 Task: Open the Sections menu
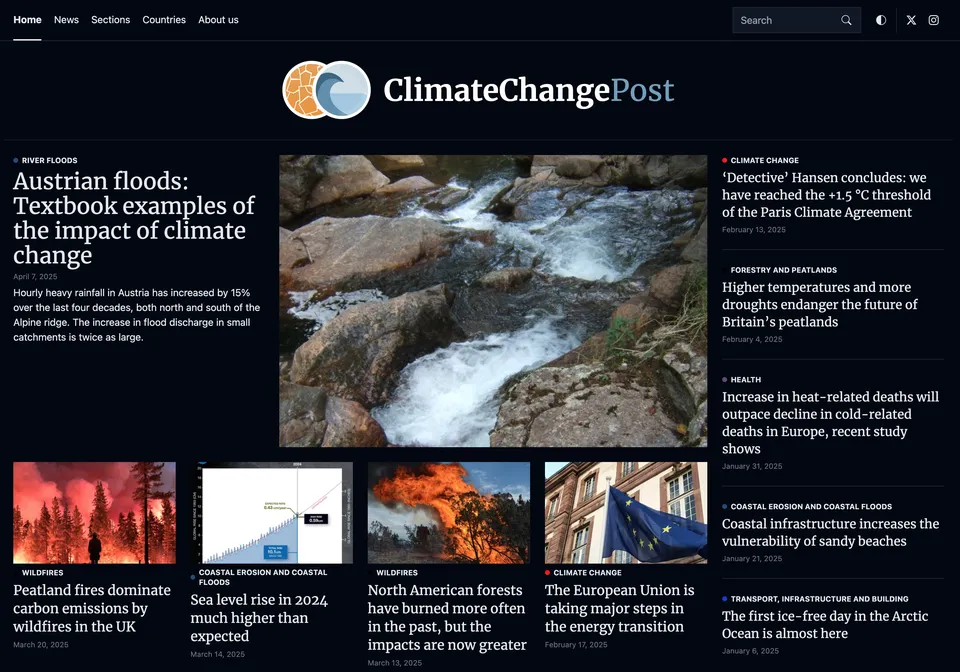tap(111, 20)
